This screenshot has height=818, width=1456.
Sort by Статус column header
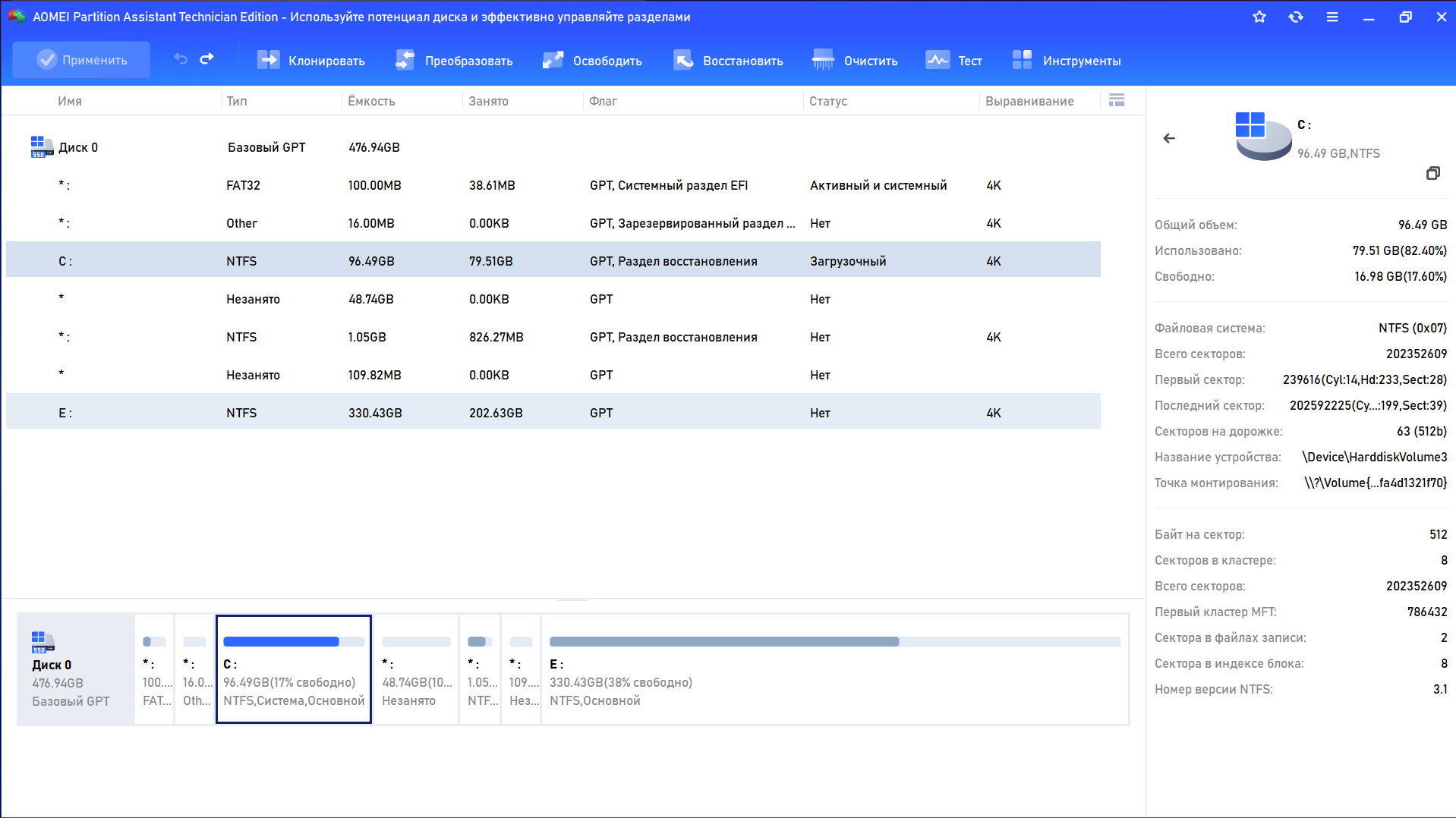click(x=828, y=101)
